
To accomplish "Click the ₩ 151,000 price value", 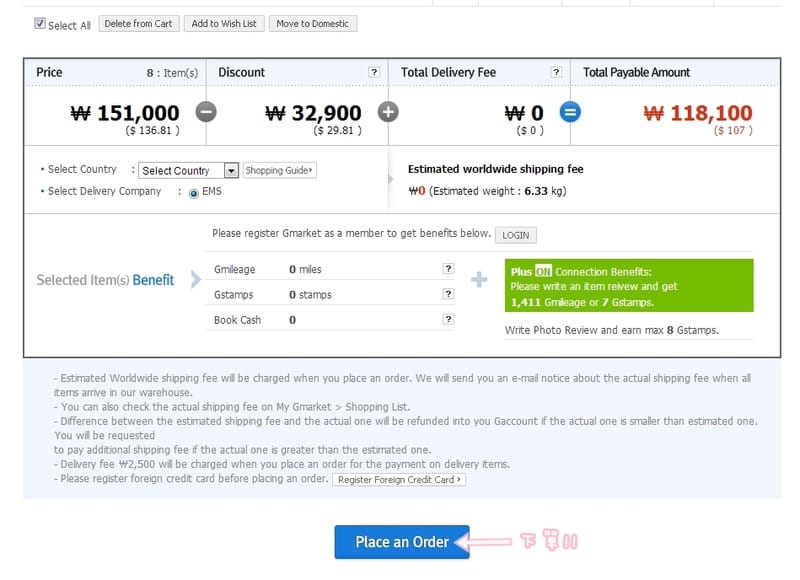I will click(125, 113).
